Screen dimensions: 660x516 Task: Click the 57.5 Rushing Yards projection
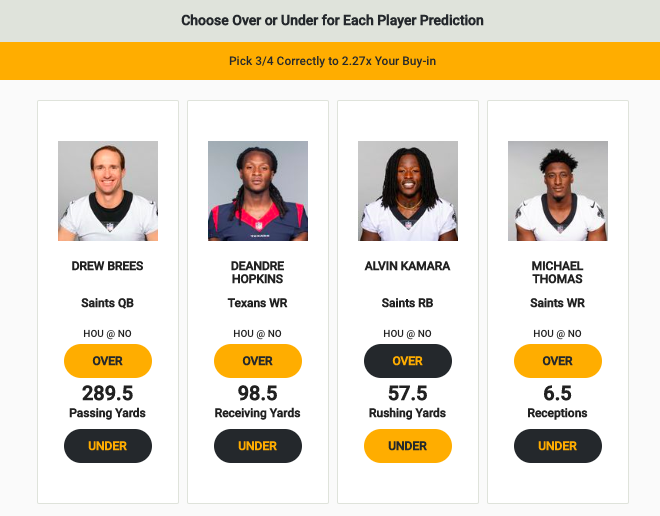[407, 402]
